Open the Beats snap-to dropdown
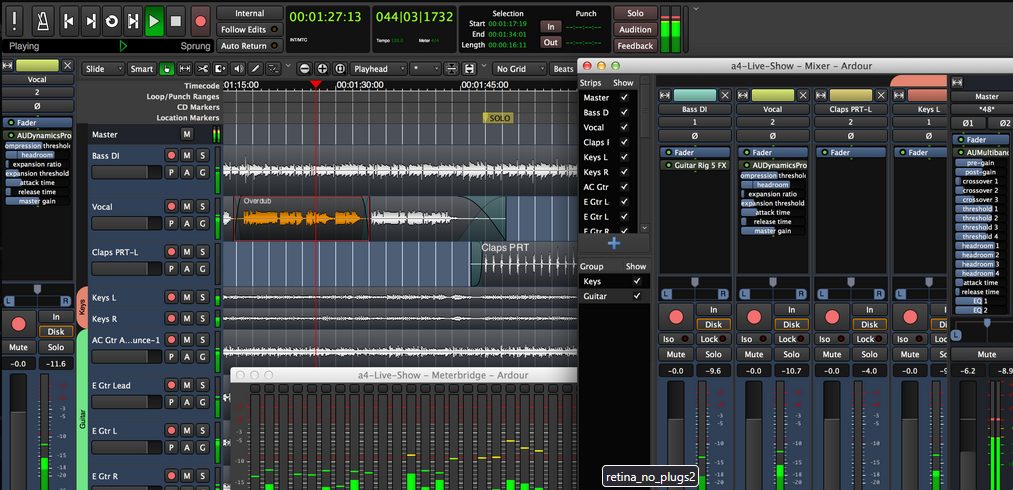 [563, 69]
